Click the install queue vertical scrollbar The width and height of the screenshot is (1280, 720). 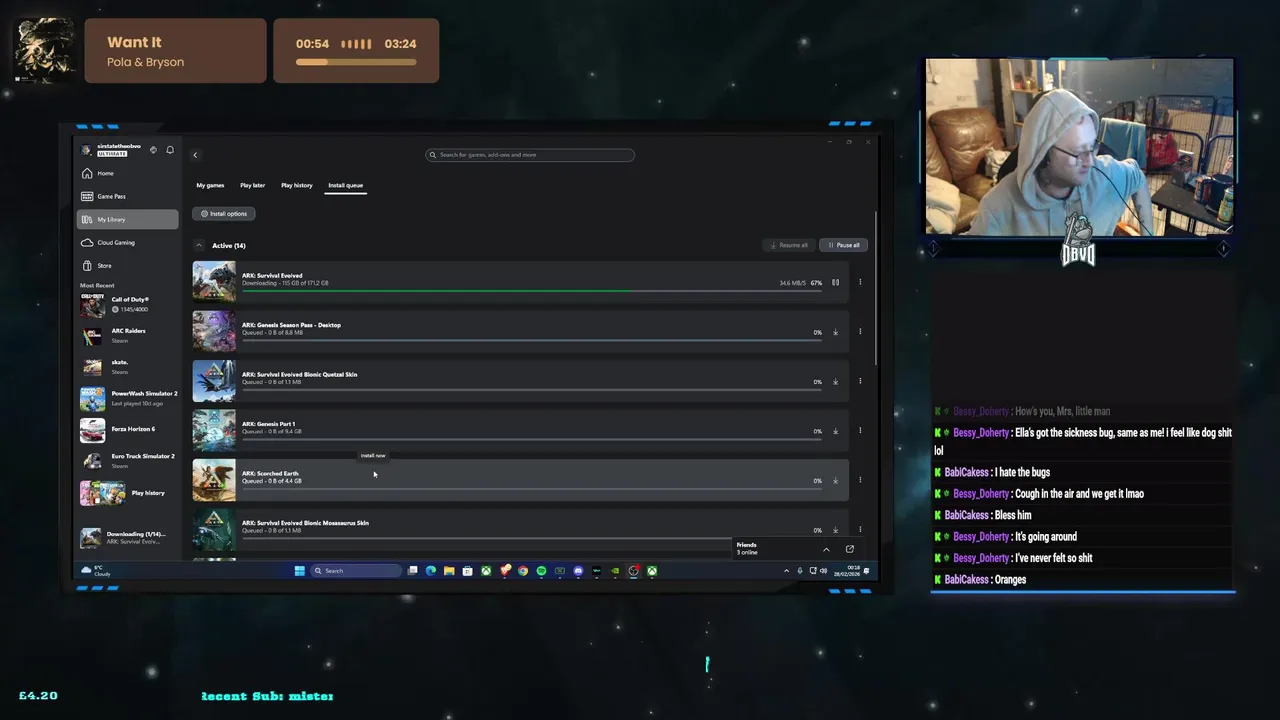click(876, 290)
